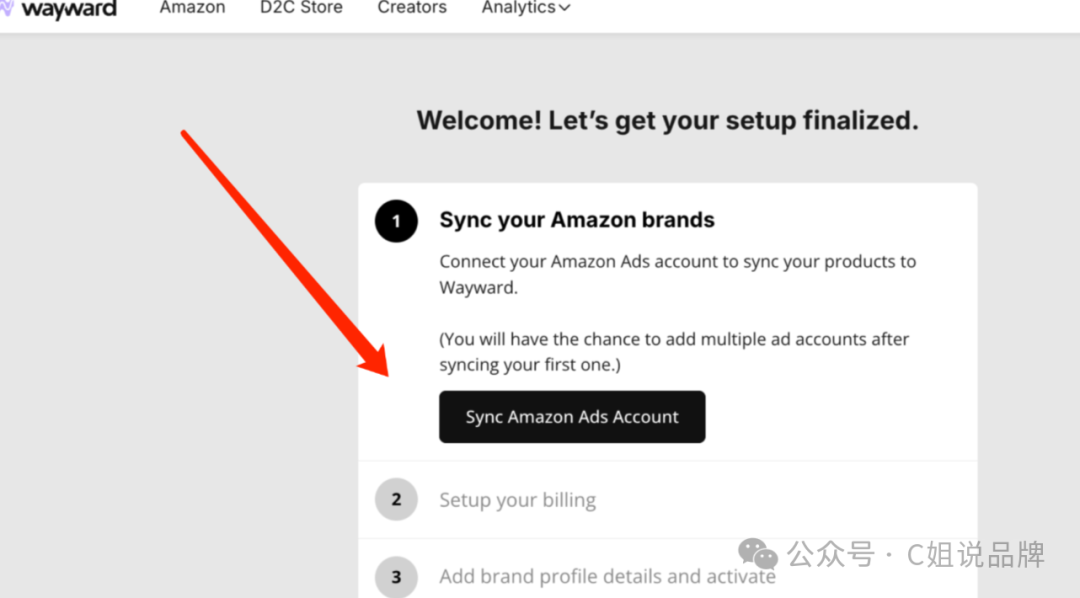1080x598 pixels.
Task: Go to the D2C Store tab
Action: [x=301, y=8]
